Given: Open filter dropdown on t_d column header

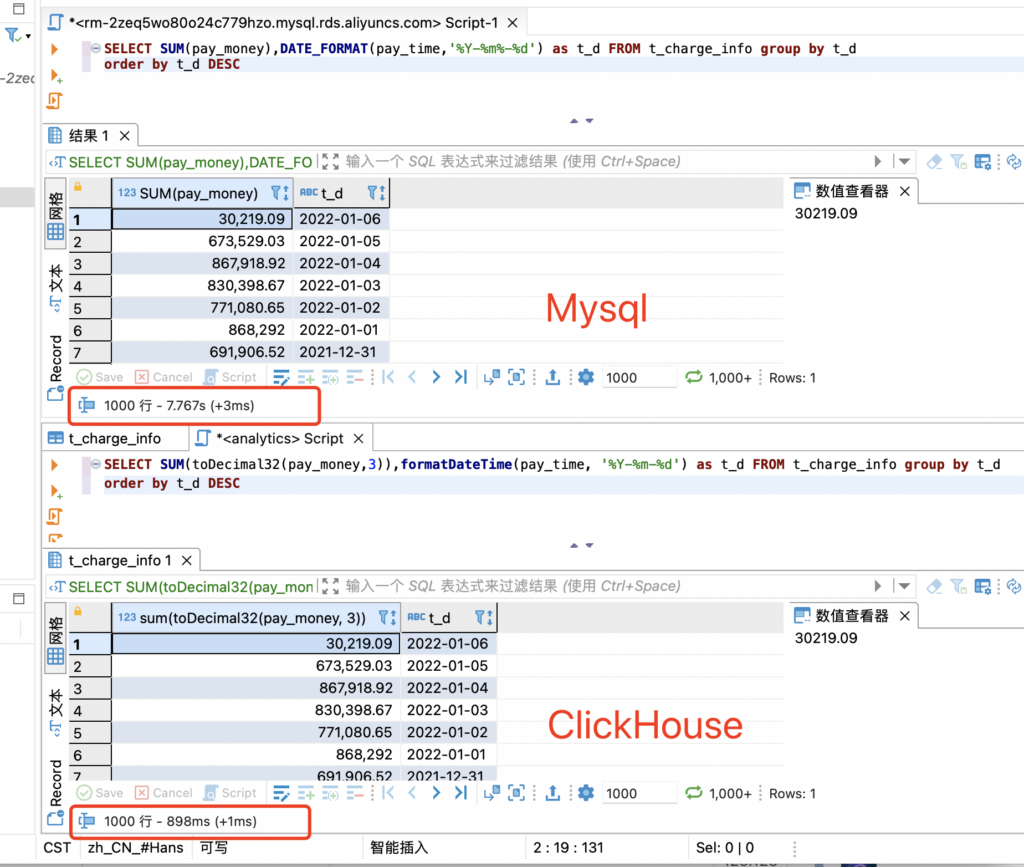Looking at the screenshot, I should pyautogui.click(x=372, y=192).
